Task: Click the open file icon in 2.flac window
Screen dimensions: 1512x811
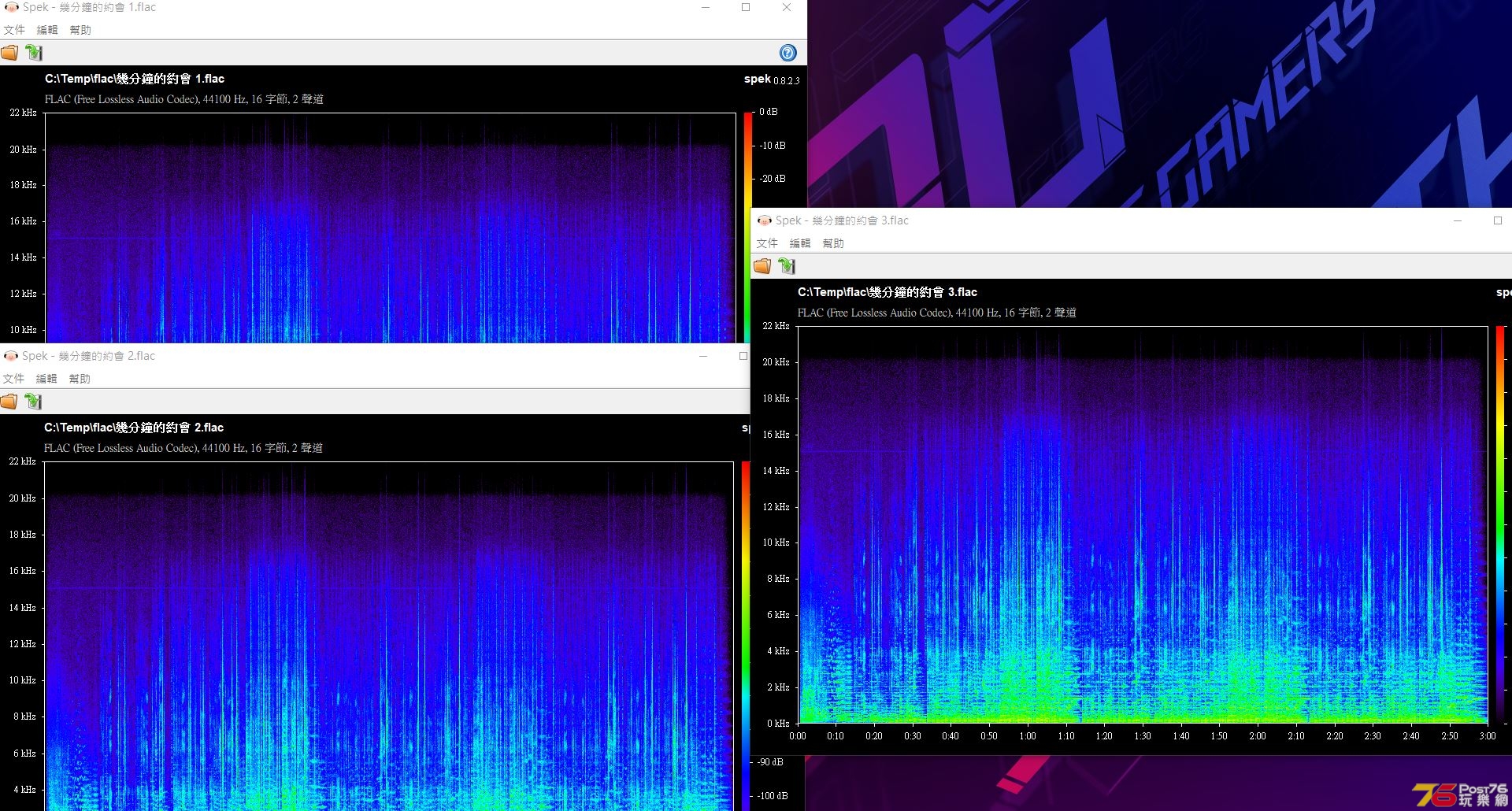Action: (9, 402)
